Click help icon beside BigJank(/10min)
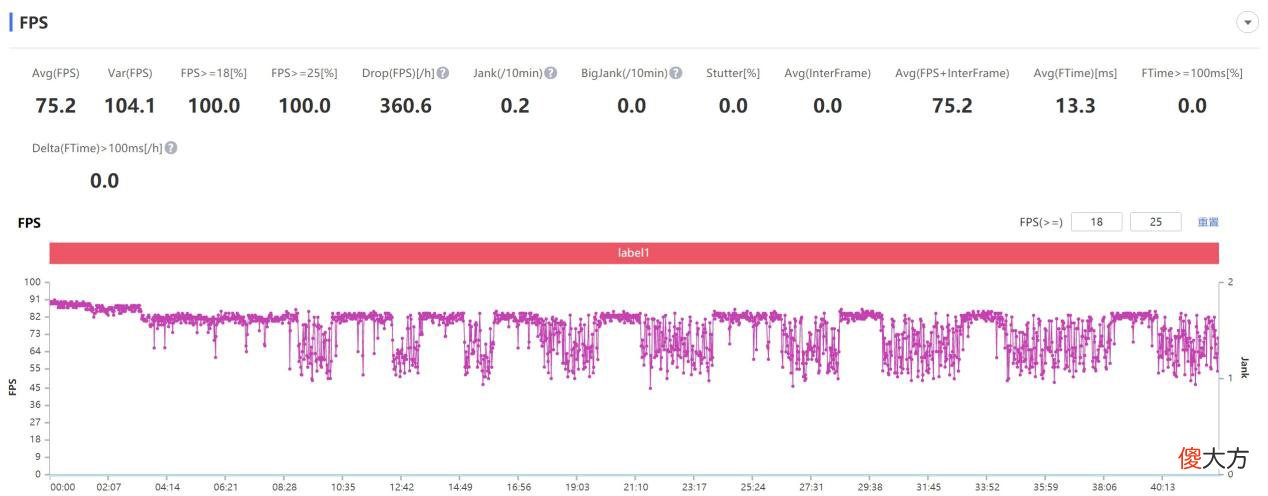 676,73
